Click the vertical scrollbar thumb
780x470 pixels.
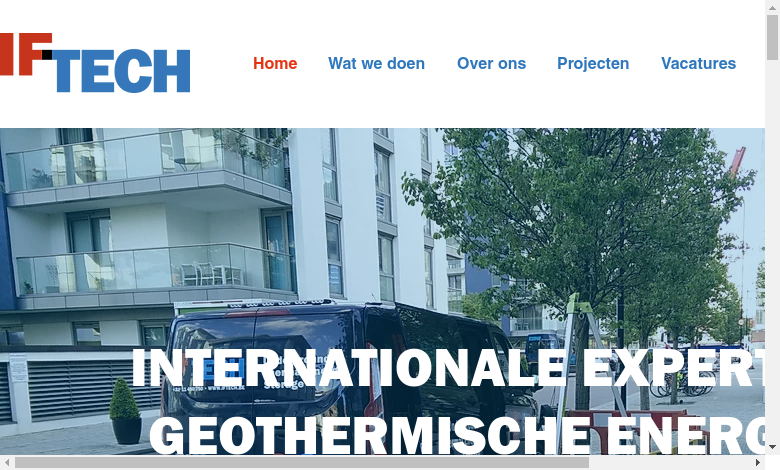pos(772,37)
